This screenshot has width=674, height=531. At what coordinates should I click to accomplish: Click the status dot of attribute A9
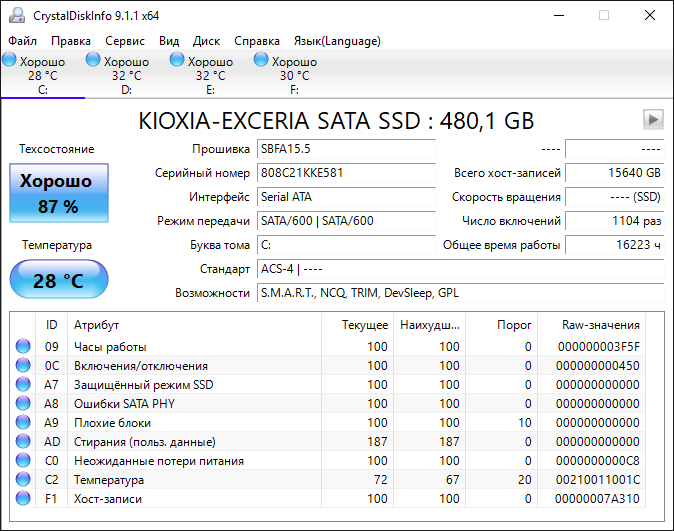tap(23, 422)
